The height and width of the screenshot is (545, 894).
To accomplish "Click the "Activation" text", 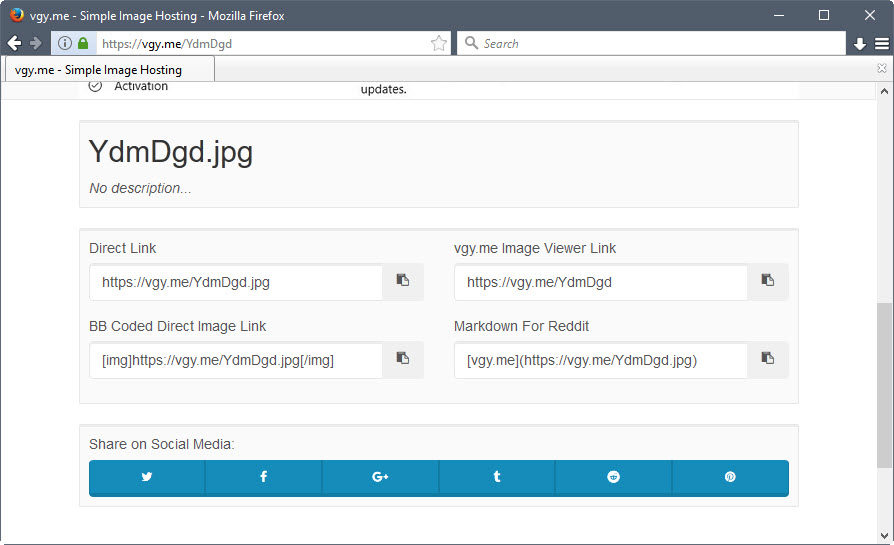I will point(141,86).
